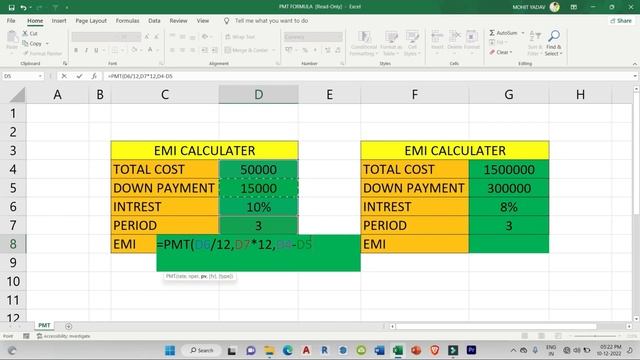Switch to the Insert tab
The height and width of the screenshot is (360, 640).
click(x=59, y=20)
